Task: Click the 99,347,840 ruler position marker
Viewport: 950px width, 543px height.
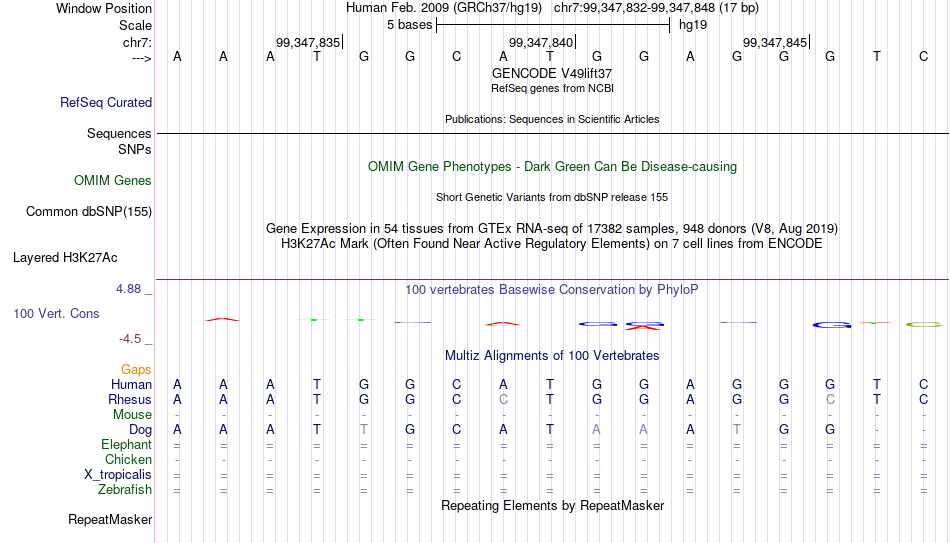Action: 542,42
